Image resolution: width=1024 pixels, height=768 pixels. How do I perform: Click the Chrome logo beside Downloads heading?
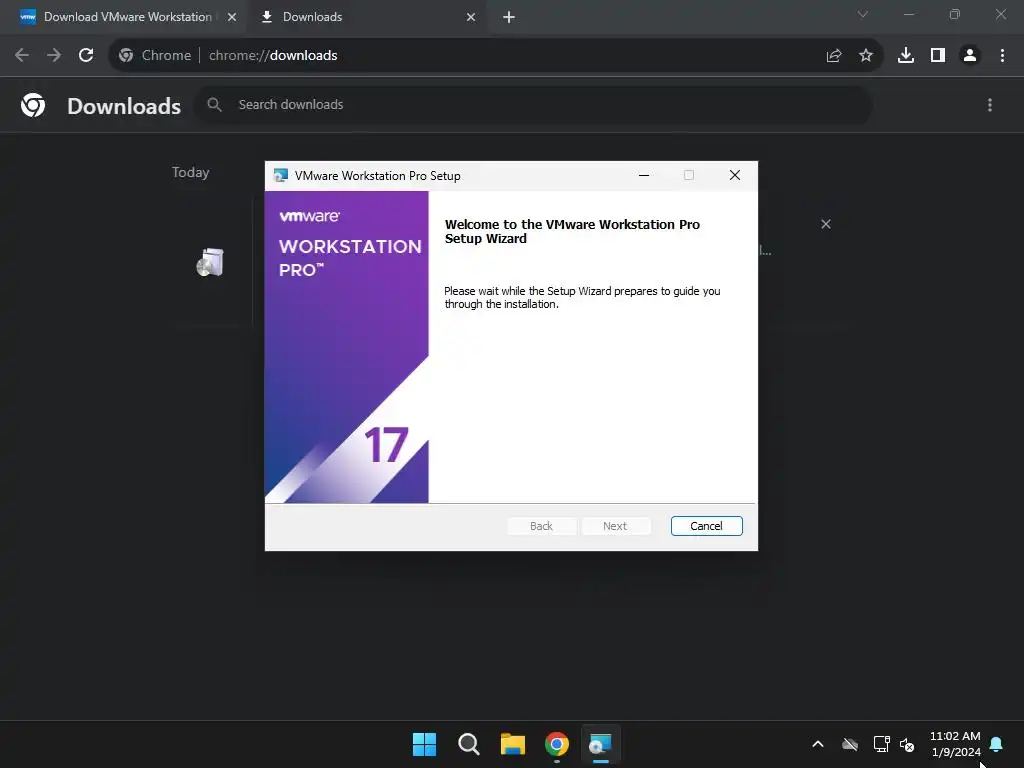(33, 104)
